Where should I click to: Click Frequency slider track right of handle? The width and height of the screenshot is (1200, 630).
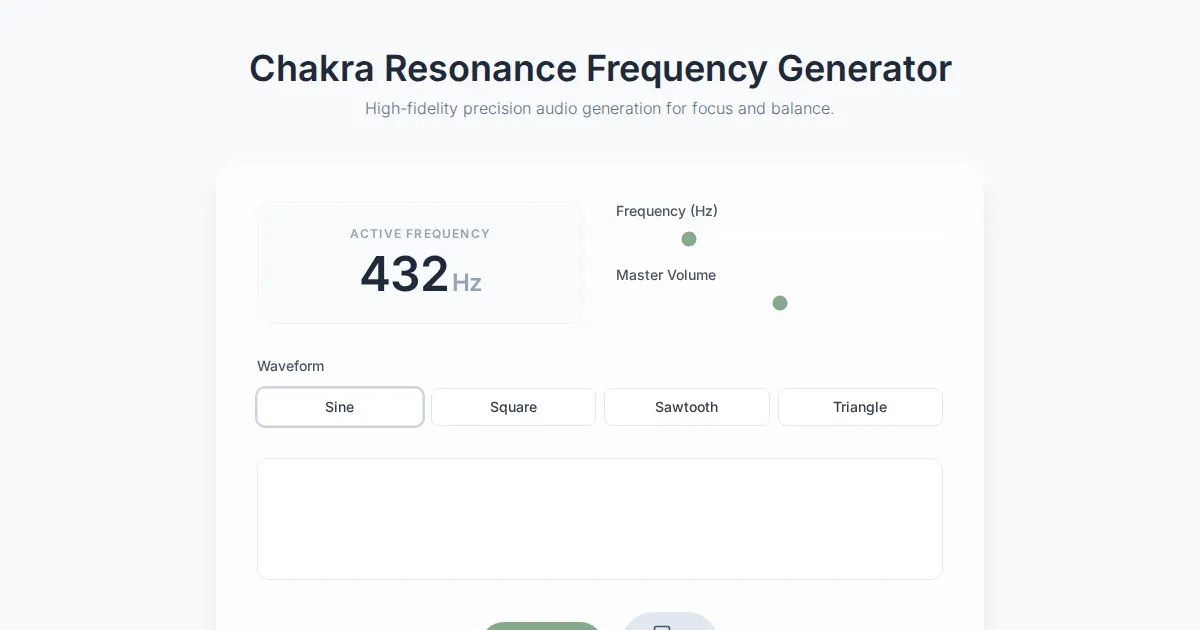pyautogui.click(x=820, y=239)
